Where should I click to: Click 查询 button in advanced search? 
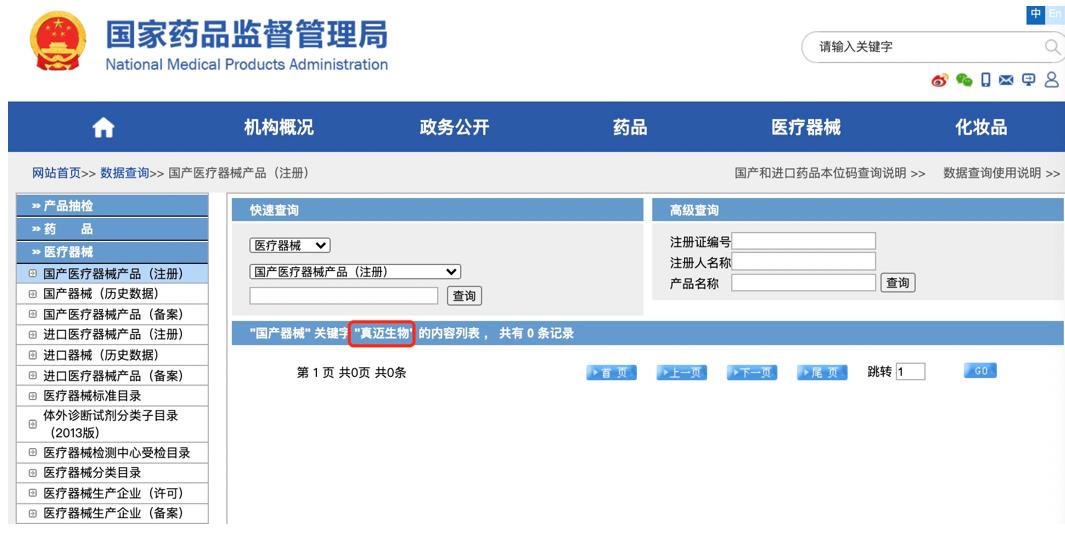[898, 283]
